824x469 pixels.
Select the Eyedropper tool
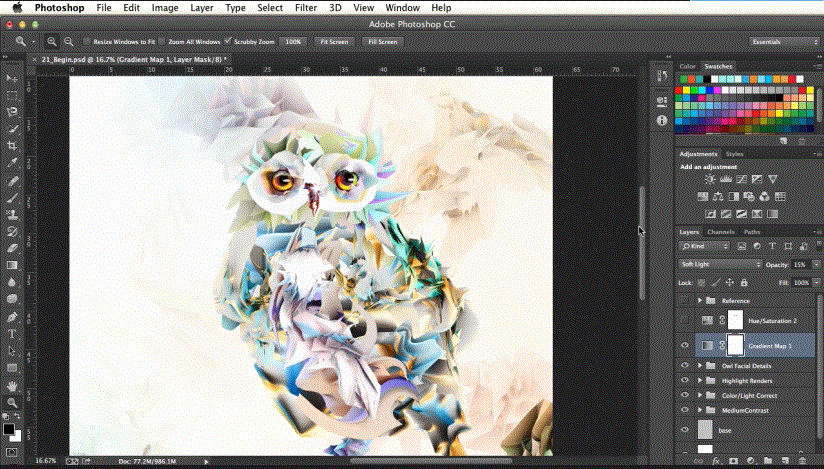(x=12, y=162)
